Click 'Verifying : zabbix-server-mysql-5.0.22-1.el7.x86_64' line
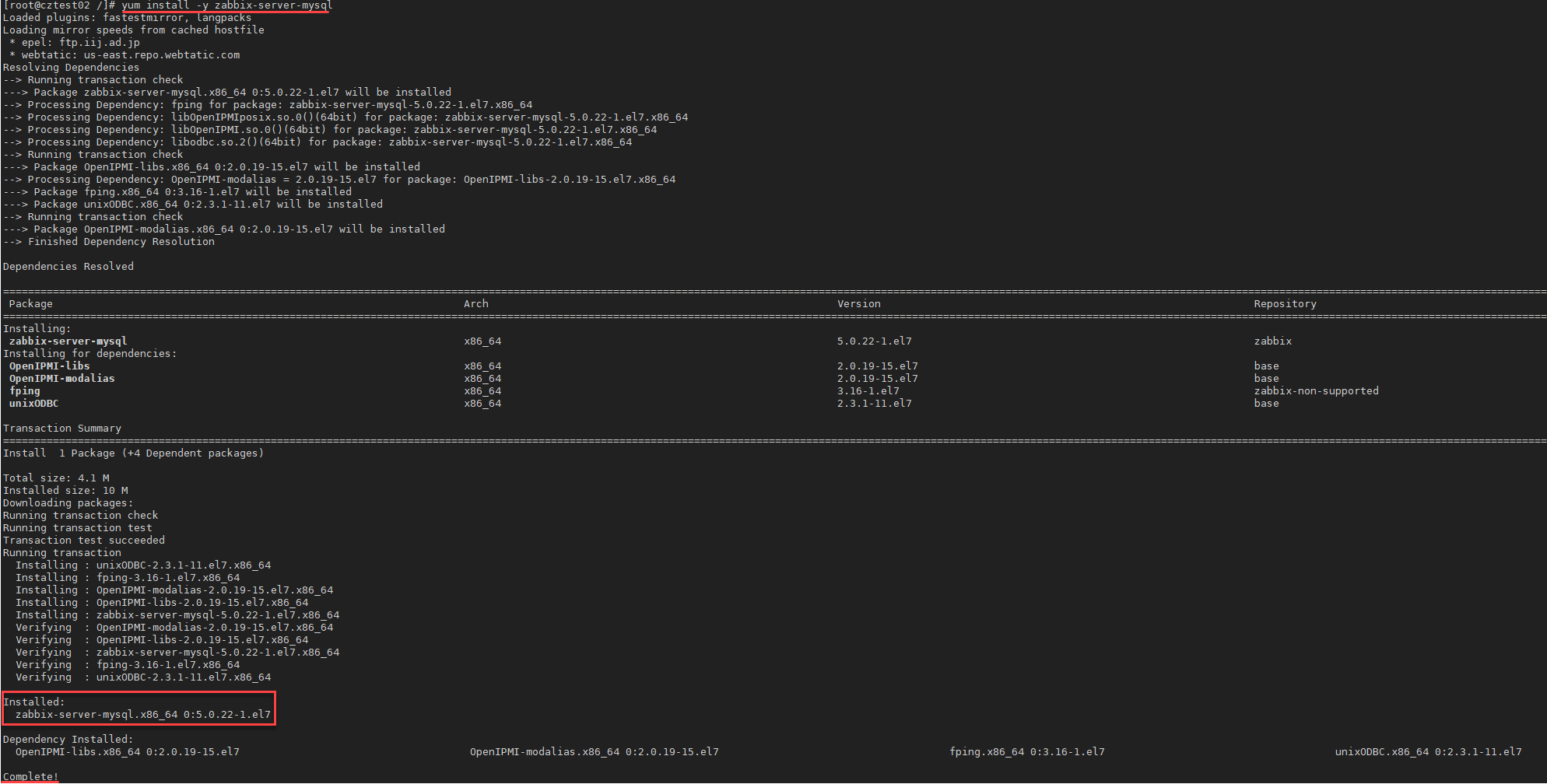Image resolution: width=1547 pixels, height=784 pixels. [x=177, y=652]
